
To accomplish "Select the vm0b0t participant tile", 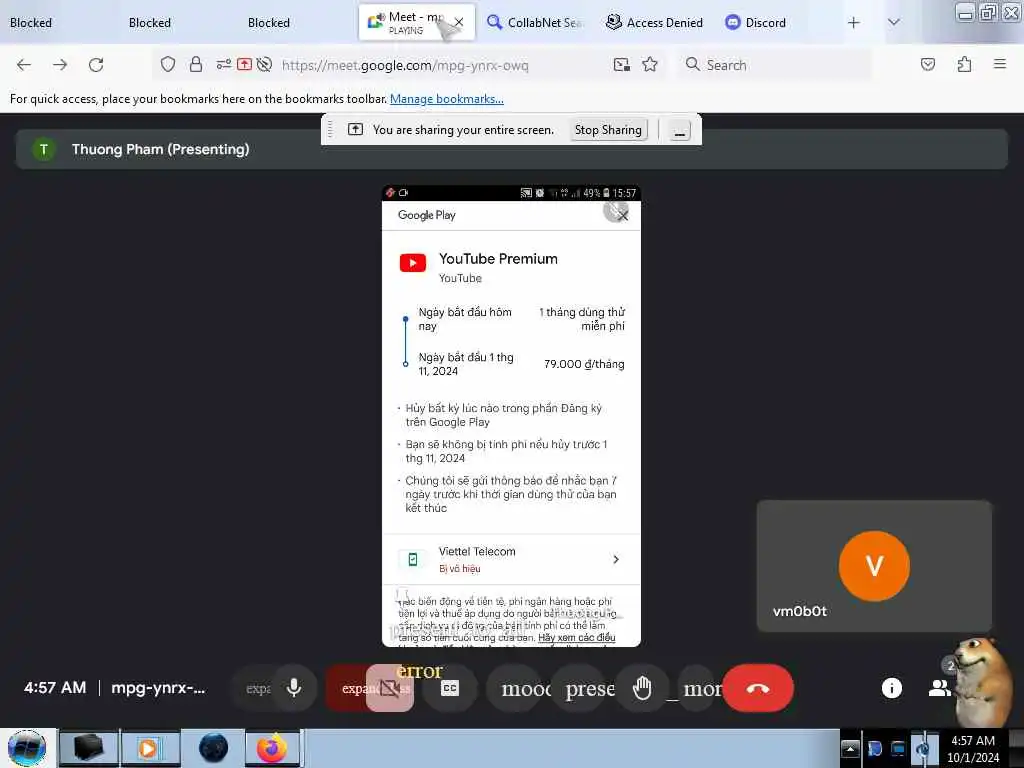I will tap(874, 566).
